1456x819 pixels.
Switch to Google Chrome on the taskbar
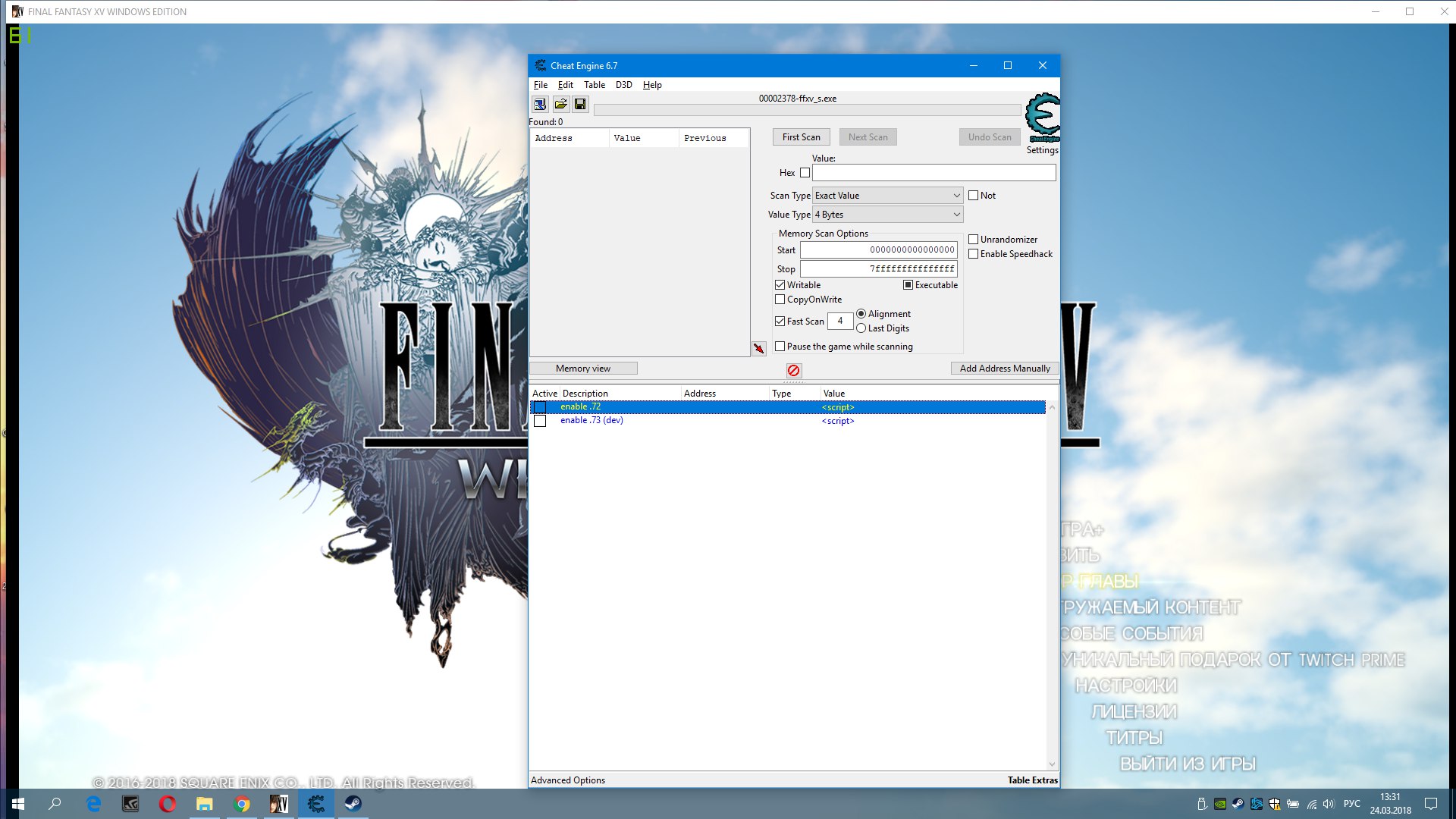[242, 804]
